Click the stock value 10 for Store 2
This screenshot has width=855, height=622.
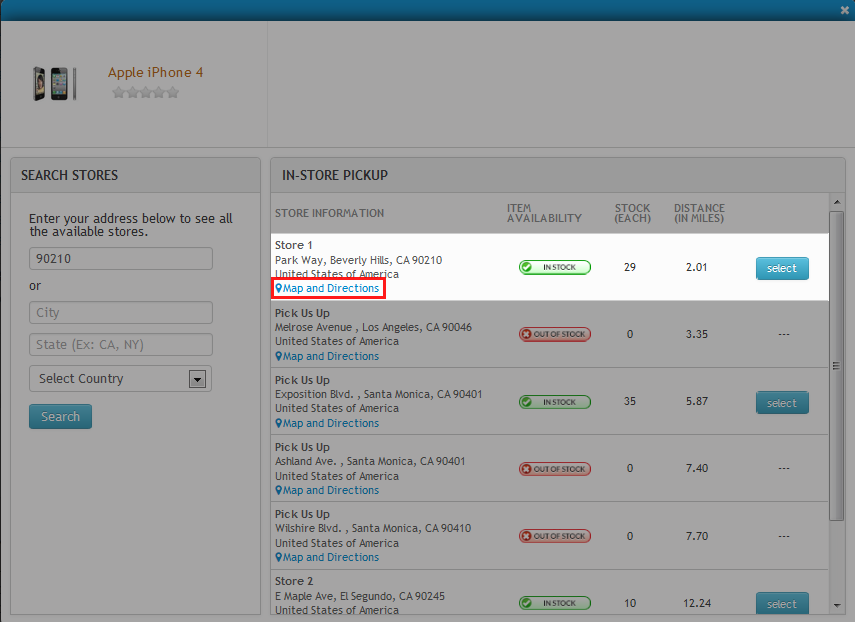630,603
